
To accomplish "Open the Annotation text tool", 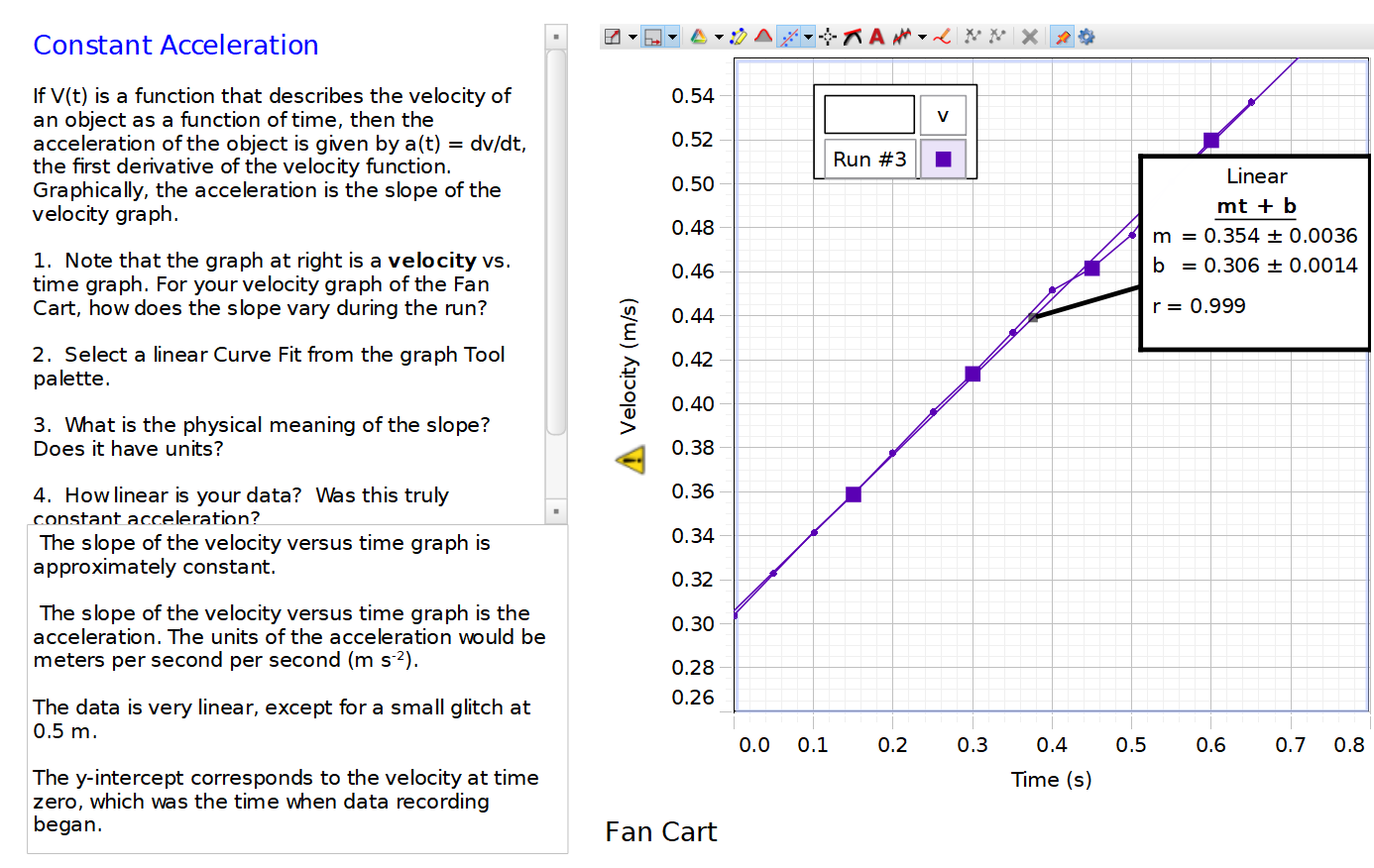I will click(875, 37).
